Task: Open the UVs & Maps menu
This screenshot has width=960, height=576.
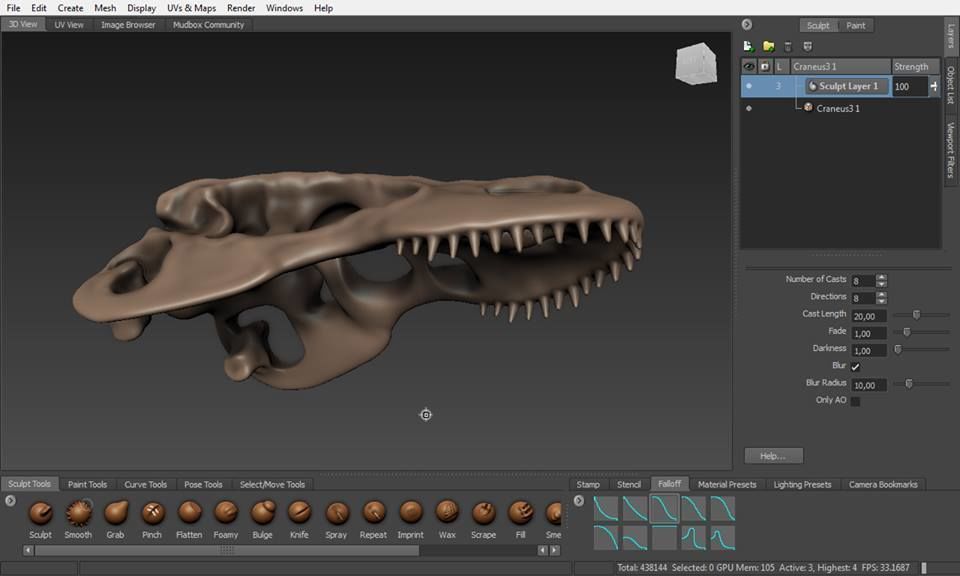Action: pyautogui.click(x=192, y=8)
